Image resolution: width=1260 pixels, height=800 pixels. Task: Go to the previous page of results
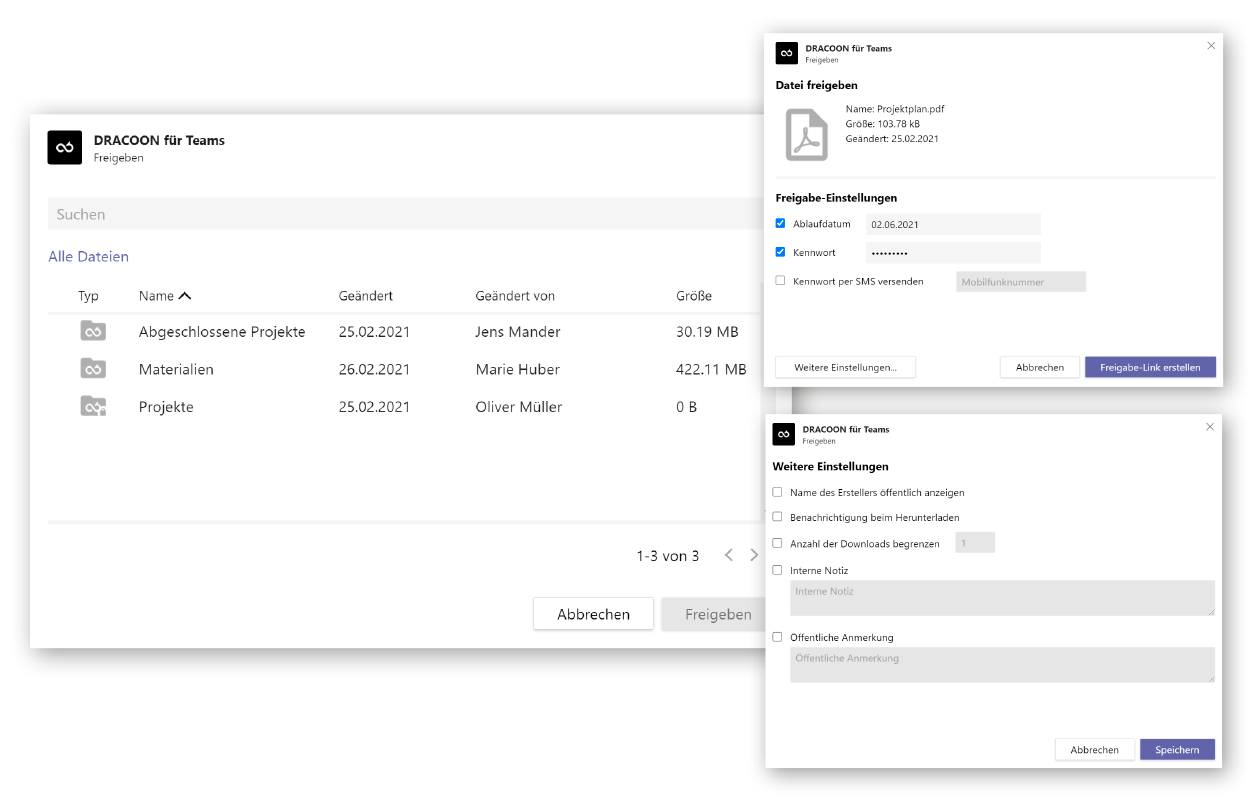coord(729,555)
